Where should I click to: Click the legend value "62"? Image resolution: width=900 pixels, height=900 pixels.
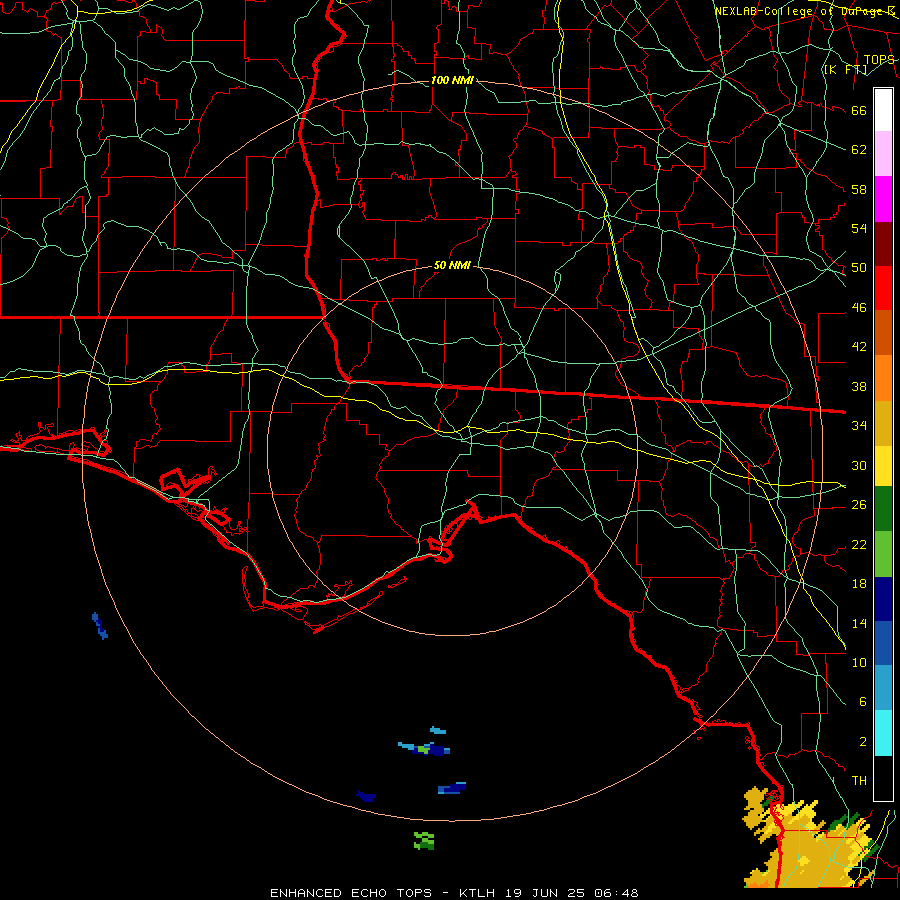(x=859, y=150)
